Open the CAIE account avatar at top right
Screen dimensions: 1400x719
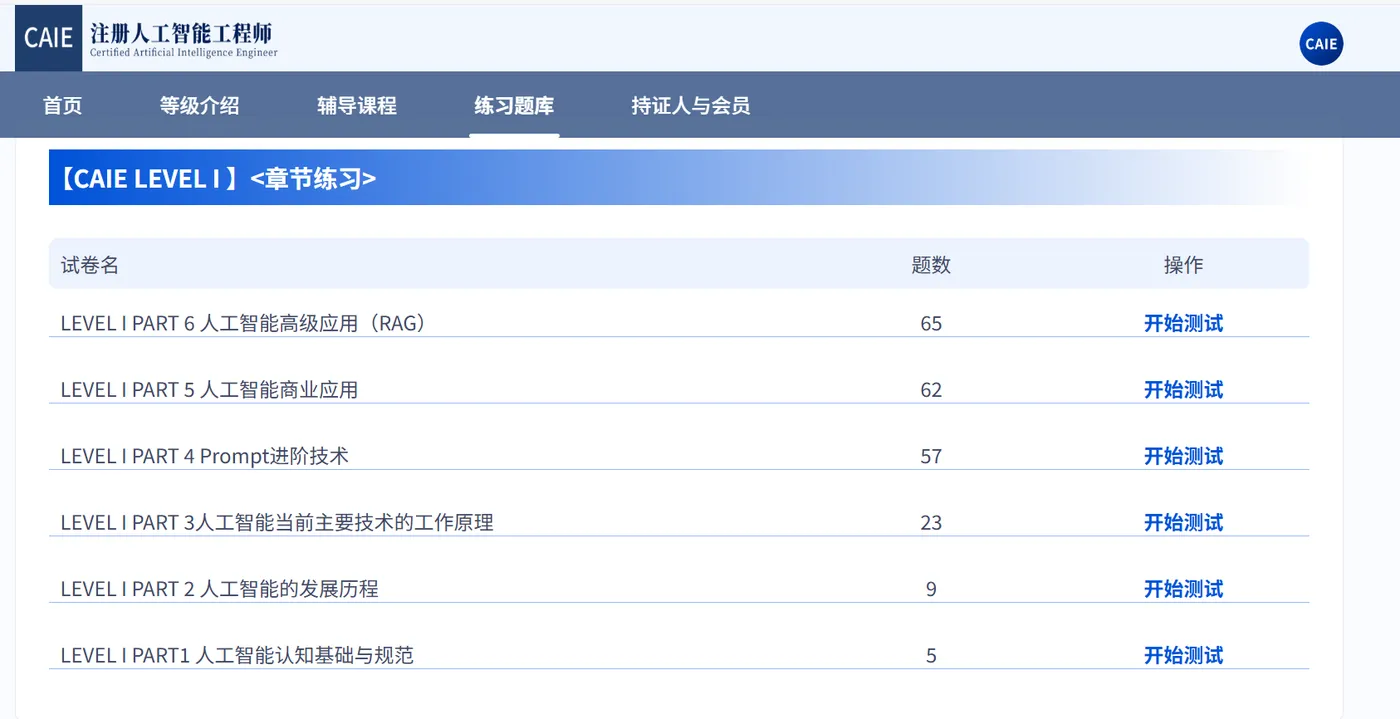click(1321, 44)
